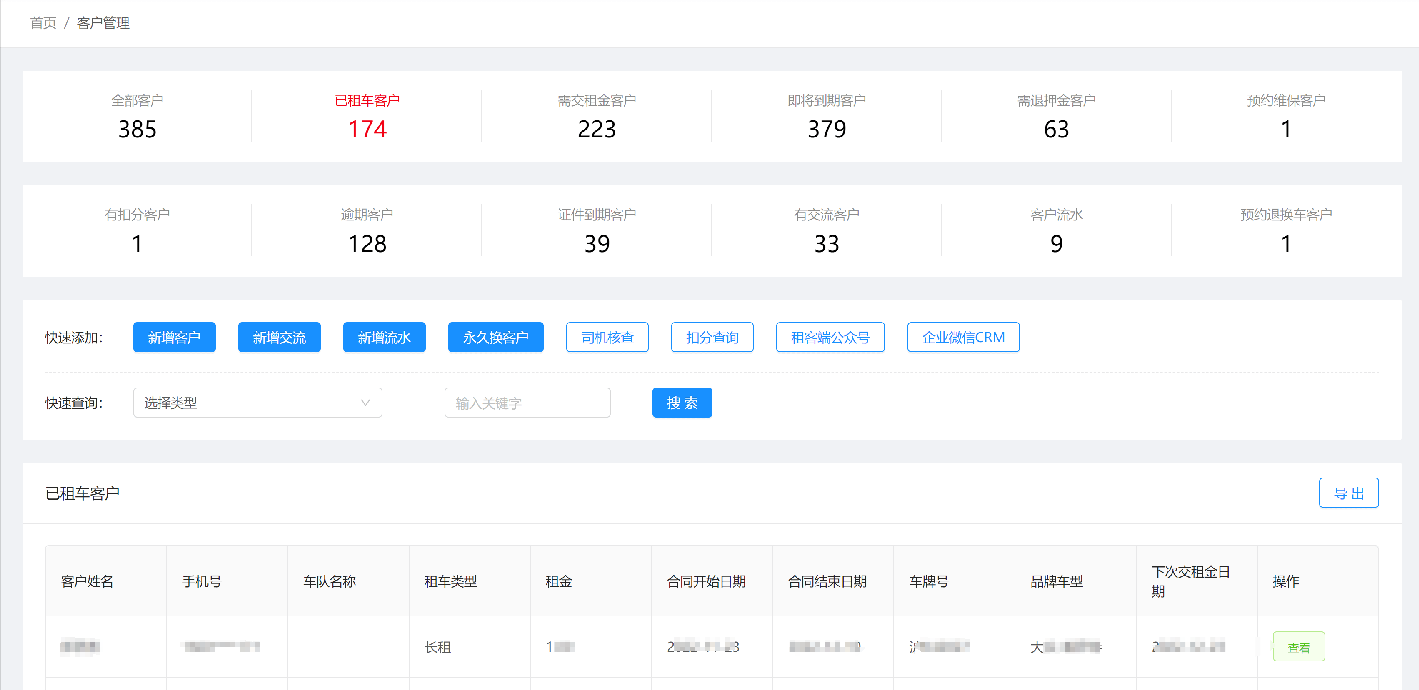Export the list with 导出 button
1419x690 pixels.
(1348, 493)
